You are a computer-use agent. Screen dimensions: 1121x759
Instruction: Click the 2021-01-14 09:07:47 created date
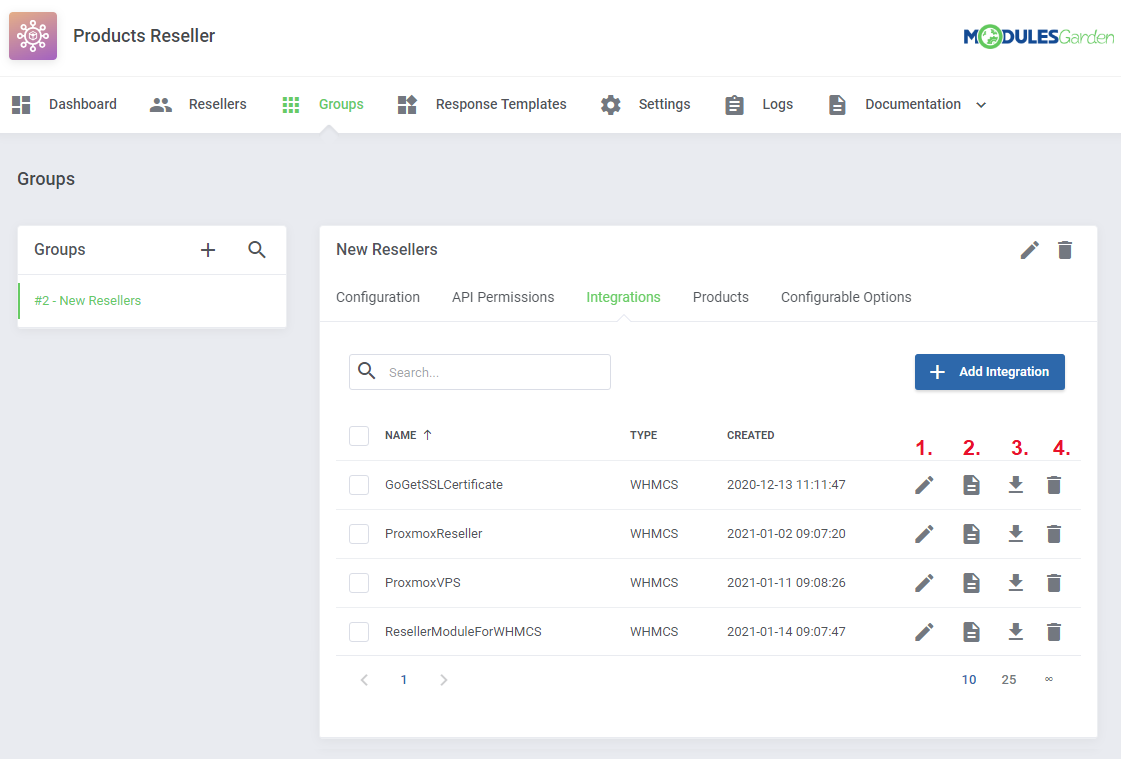point(786,632)
